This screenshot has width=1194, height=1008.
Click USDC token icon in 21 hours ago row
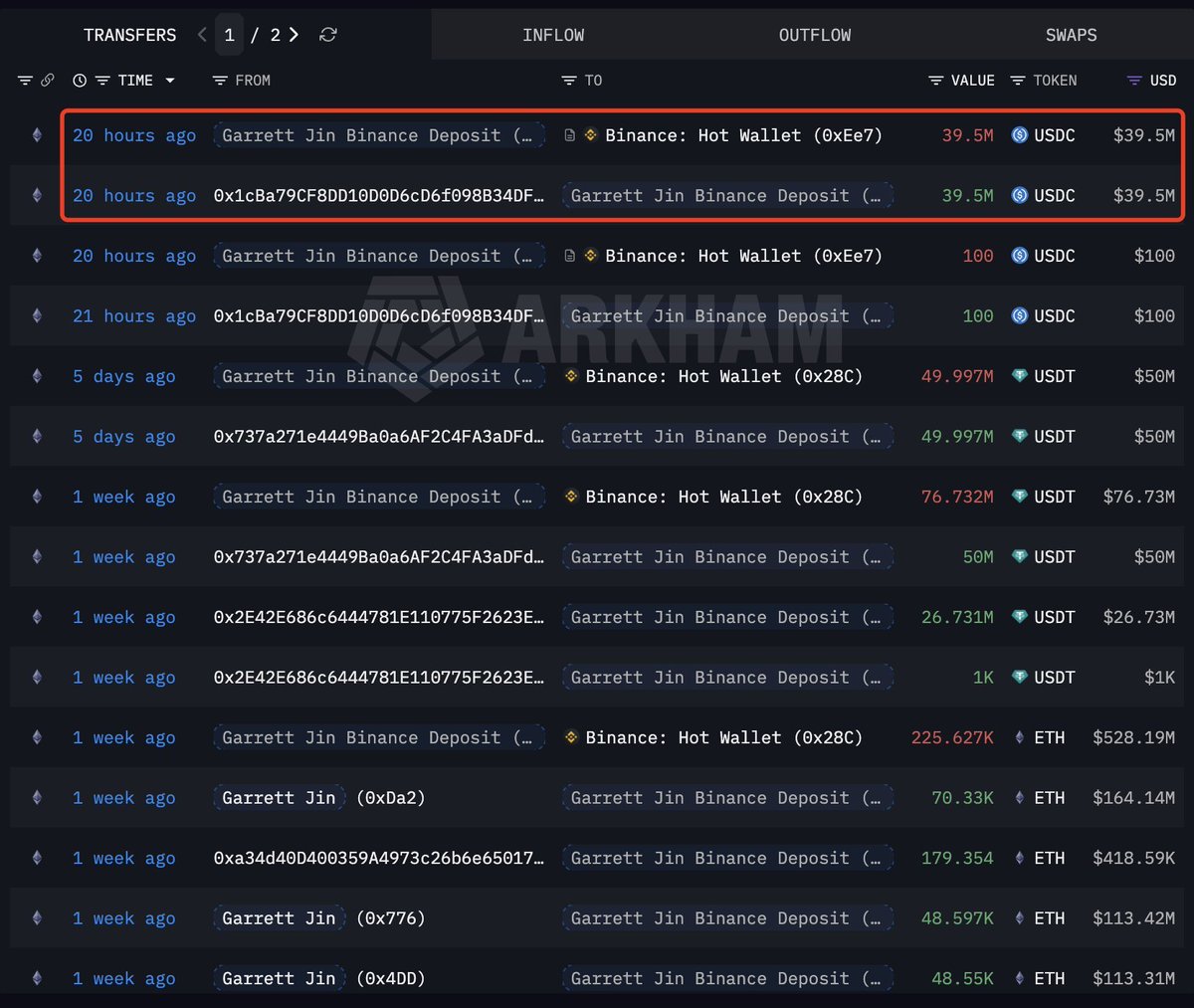tap(1019, 316)
